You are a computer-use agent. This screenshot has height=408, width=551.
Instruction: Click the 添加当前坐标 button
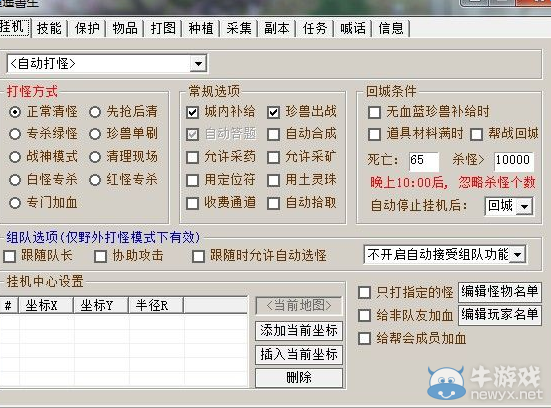(299, 331)
